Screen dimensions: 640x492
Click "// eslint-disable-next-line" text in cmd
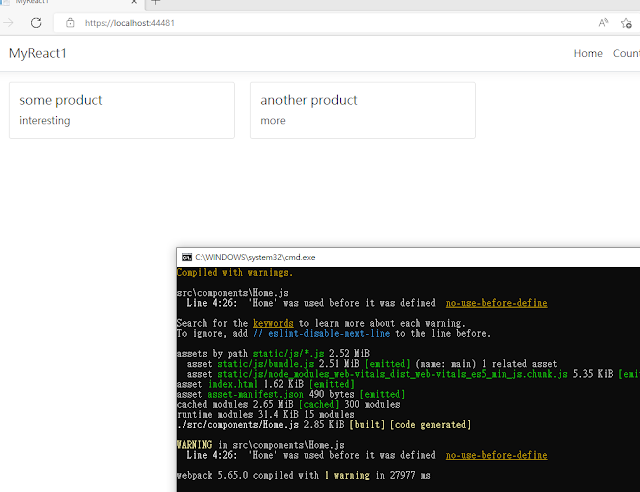tap(321, 334)
